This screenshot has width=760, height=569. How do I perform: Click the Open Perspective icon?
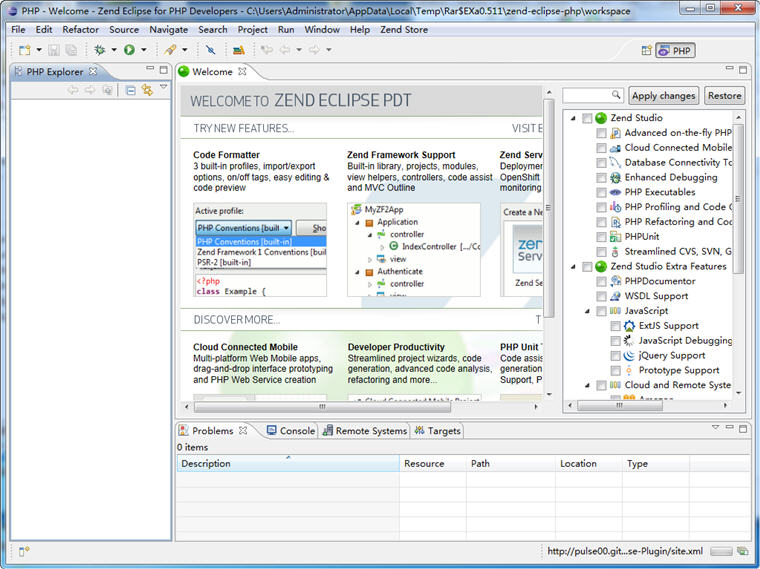point(645,50)
